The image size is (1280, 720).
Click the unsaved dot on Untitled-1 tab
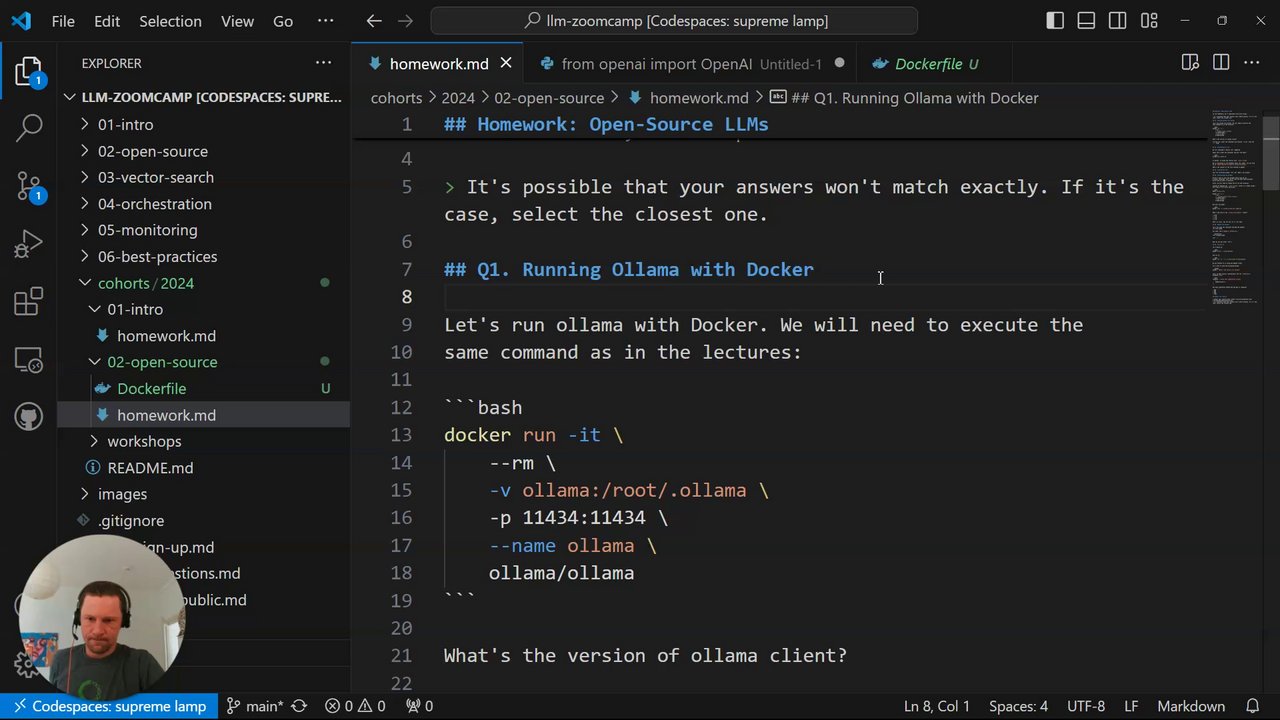(839, 63)
